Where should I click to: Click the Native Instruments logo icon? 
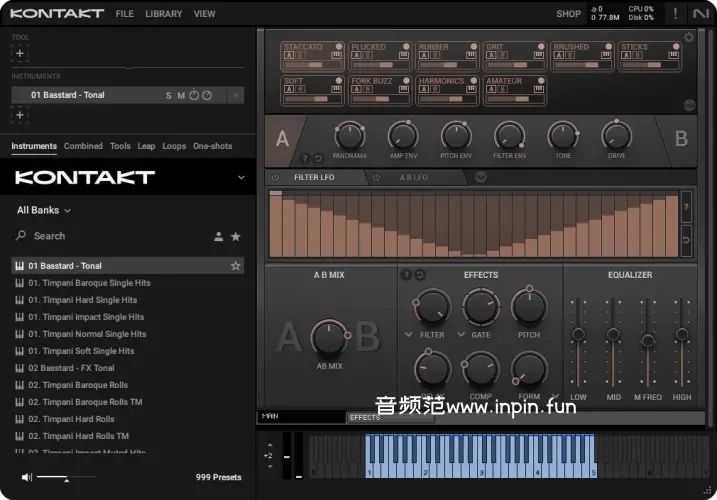(701, 14)
